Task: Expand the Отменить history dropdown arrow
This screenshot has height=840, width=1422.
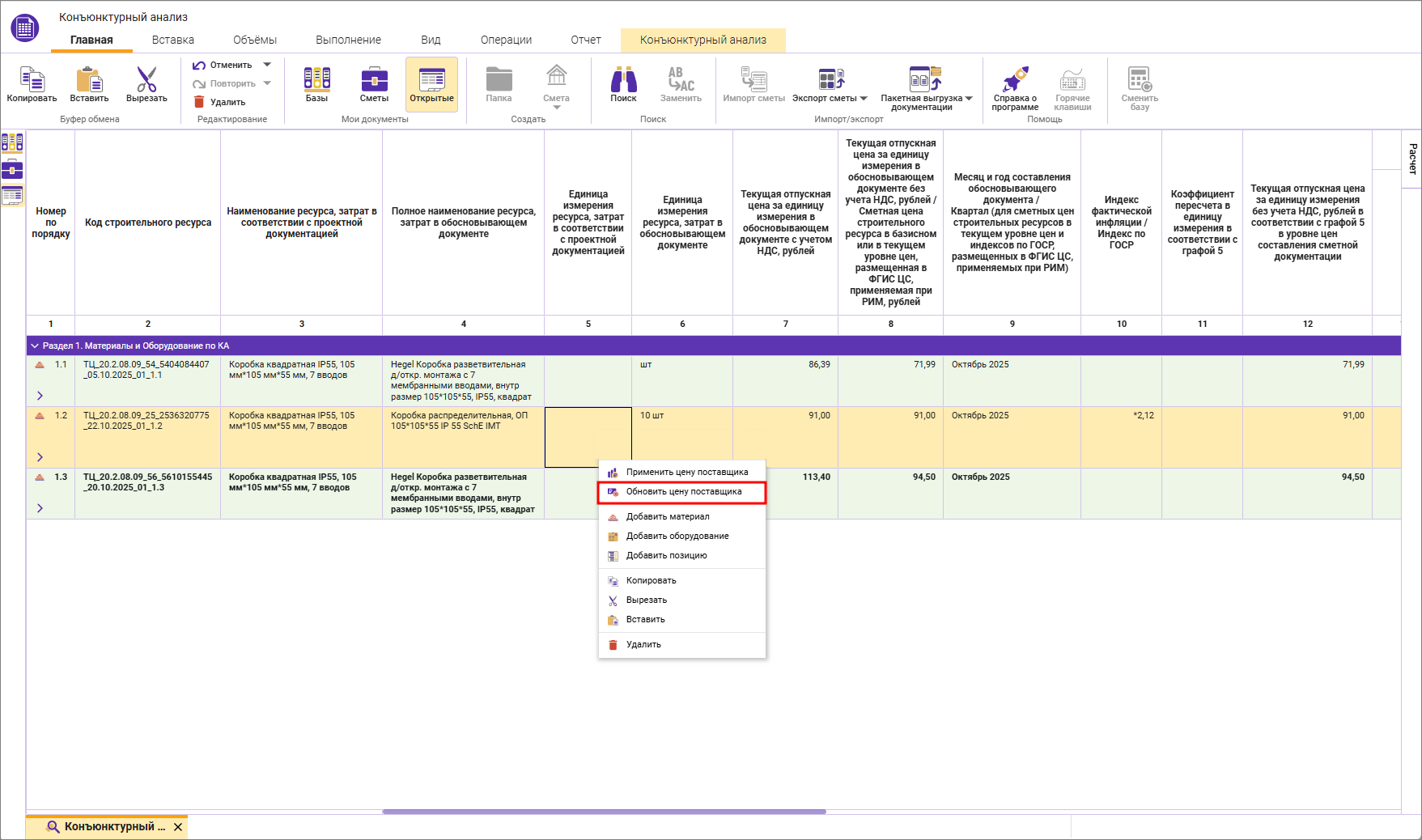Action: pos(267,65)
